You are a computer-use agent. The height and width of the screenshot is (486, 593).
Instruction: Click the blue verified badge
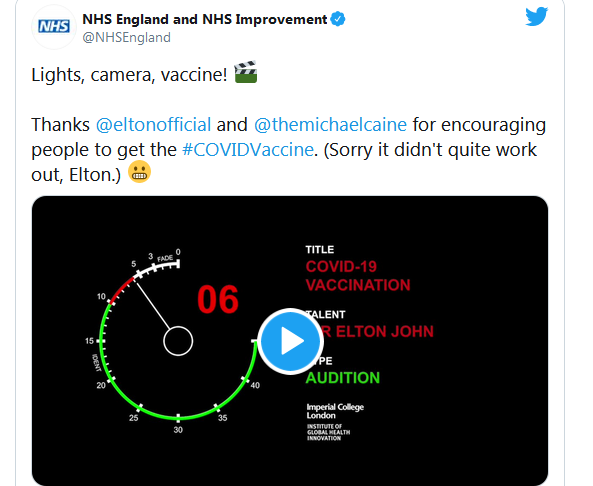click(338, 19)
